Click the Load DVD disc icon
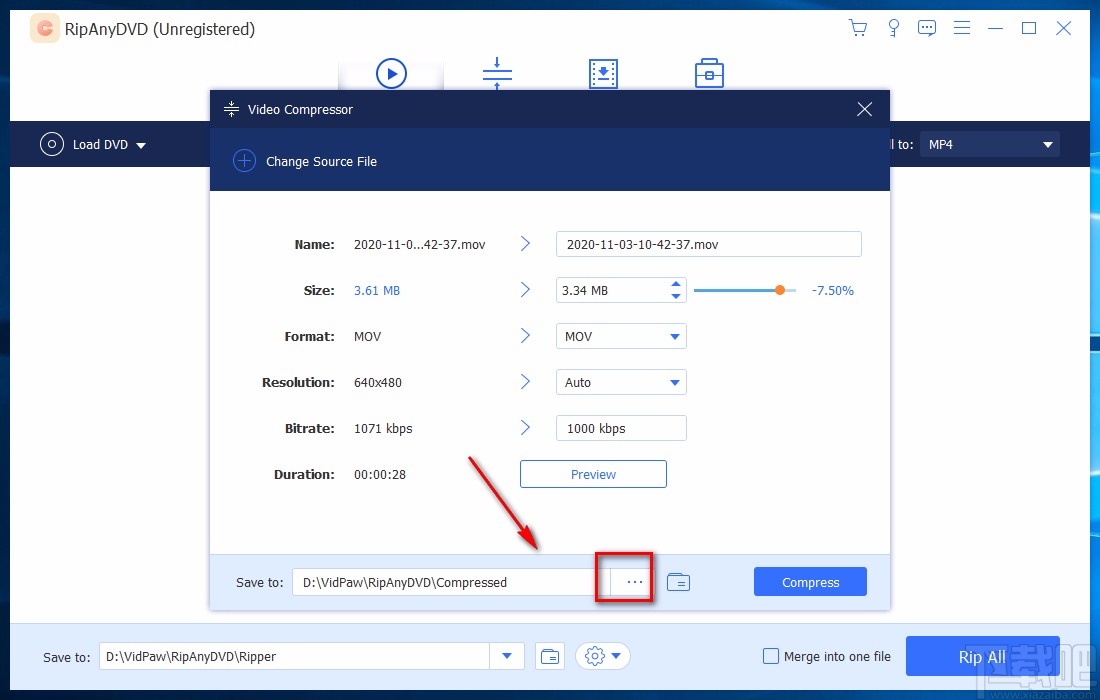The image size is (1100, 700). [52, 144]
